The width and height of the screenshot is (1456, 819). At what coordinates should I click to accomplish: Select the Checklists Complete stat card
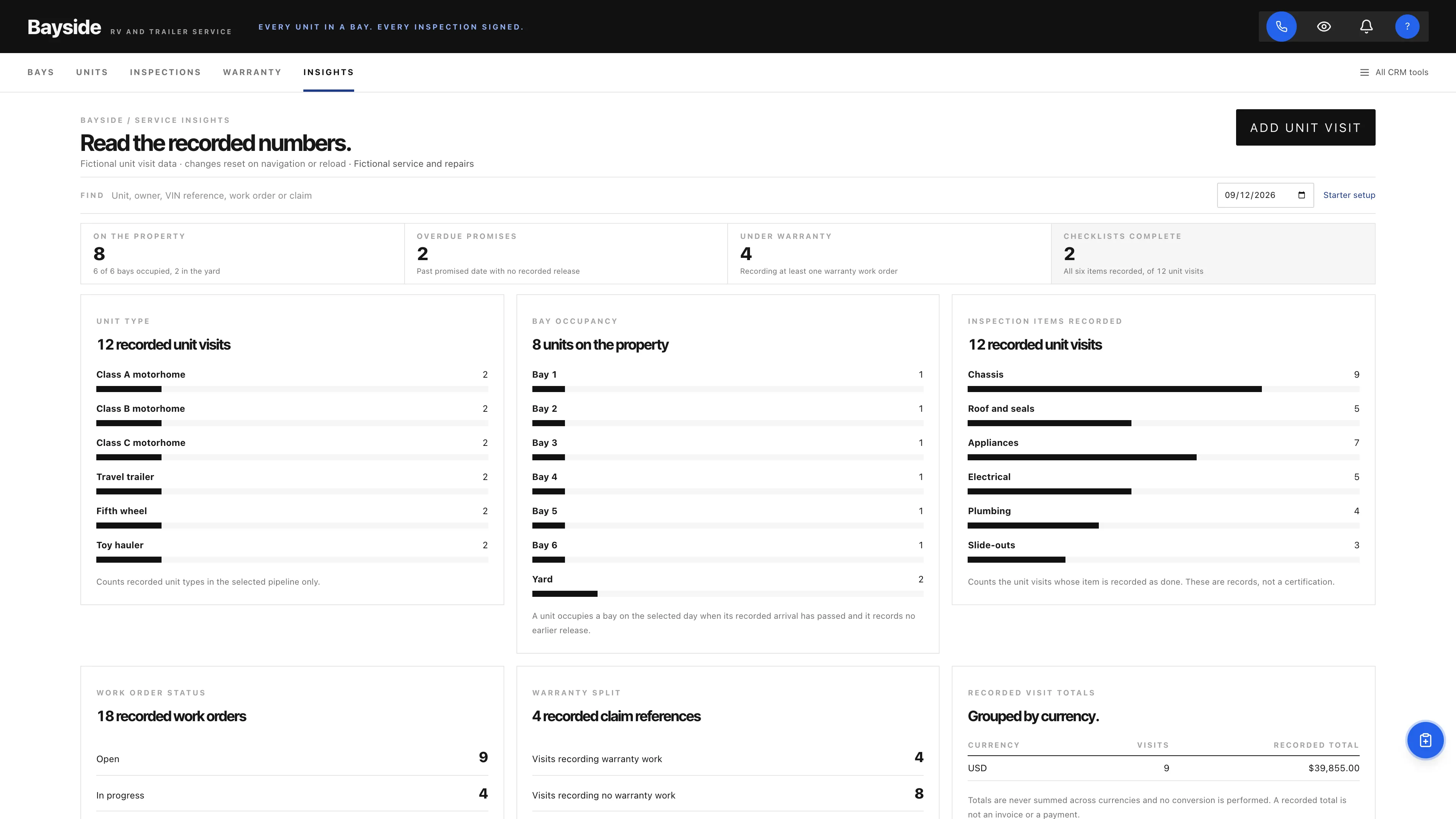(1213, 254)
